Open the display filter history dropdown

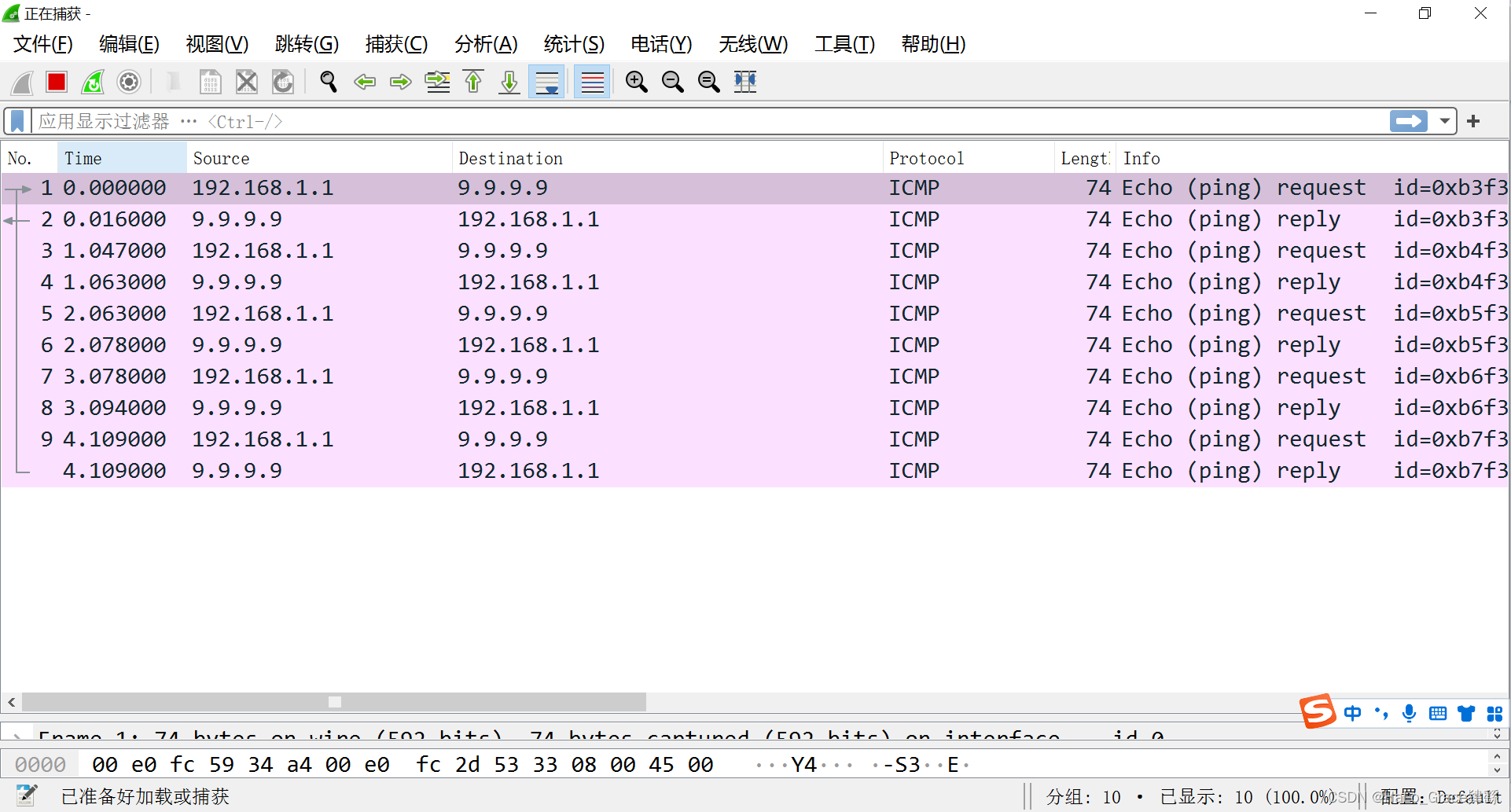(x=1445, y=121)
